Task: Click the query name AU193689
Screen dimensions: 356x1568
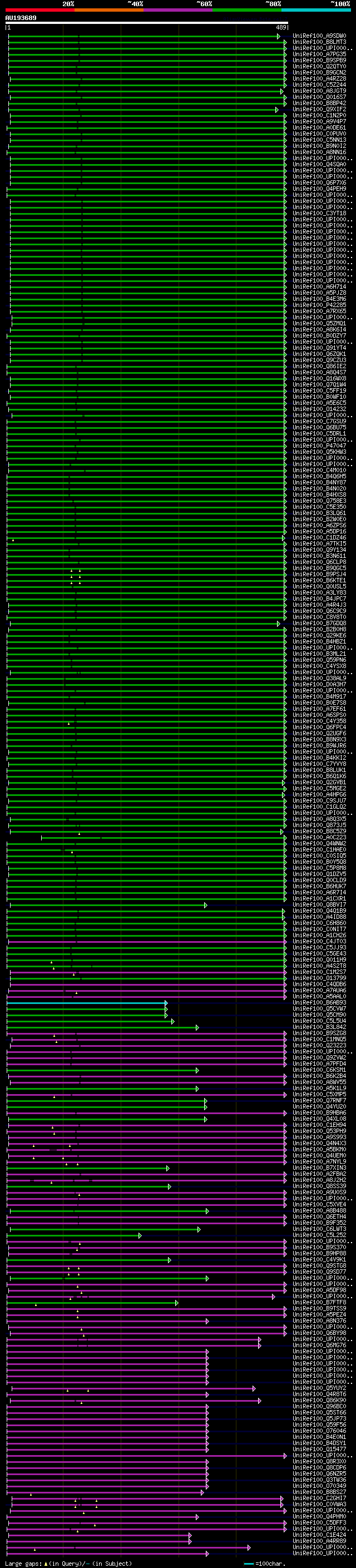Action: (21, 18)
